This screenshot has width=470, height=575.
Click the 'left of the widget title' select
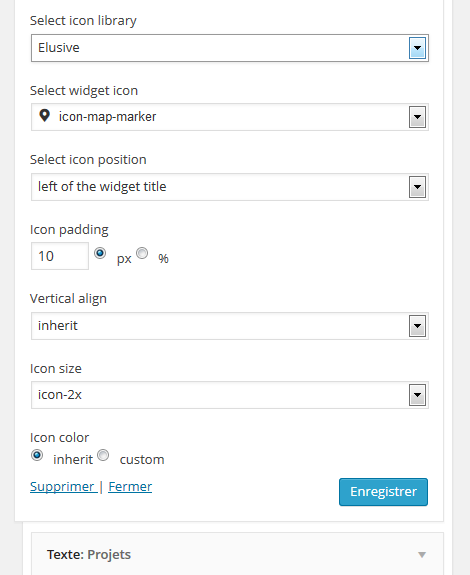coord(230,187)
